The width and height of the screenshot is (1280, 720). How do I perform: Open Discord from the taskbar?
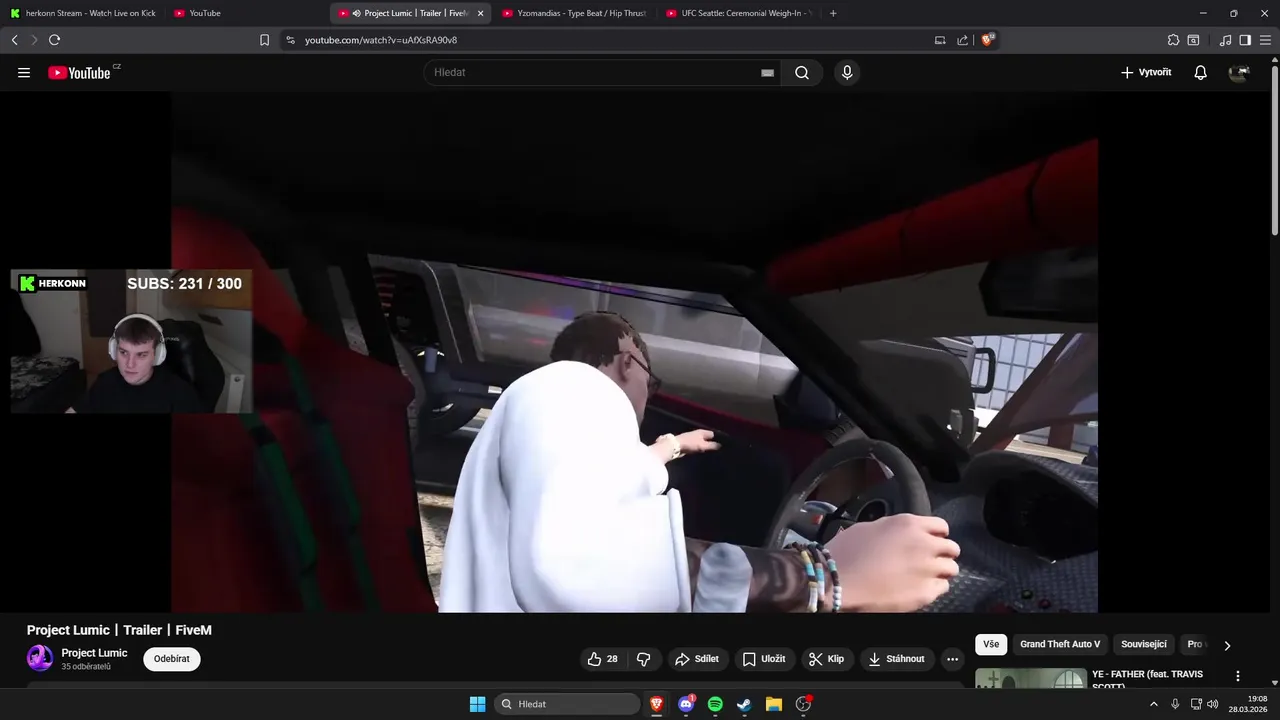point(686,704)
